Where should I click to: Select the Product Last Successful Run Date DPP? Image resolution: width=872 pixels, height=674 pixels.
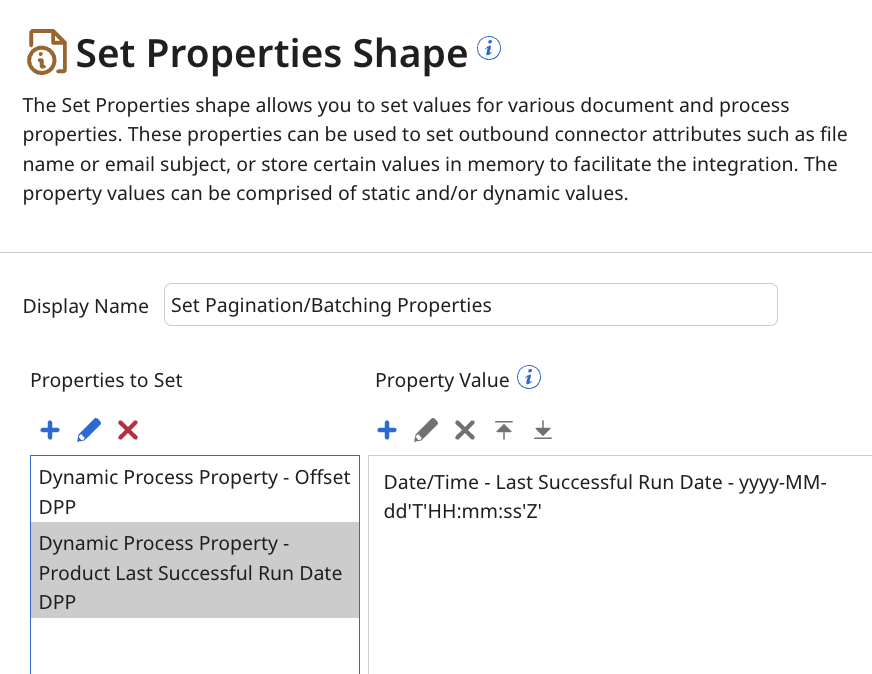[x=195, y=572]
